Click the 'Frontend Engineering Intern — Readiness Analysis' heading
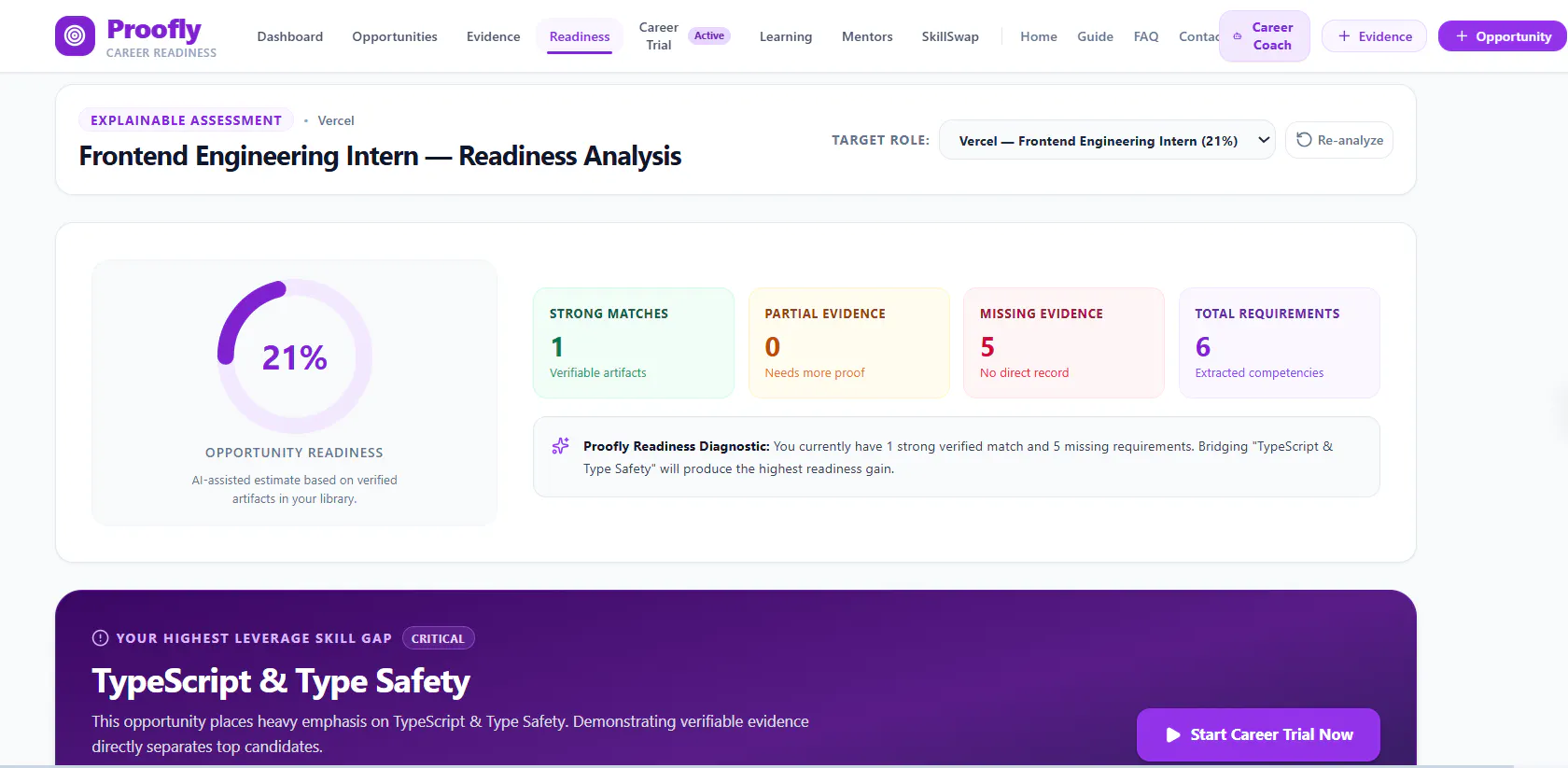The width and height of the screenshot is (1568, 768). [x=380, y=156]
